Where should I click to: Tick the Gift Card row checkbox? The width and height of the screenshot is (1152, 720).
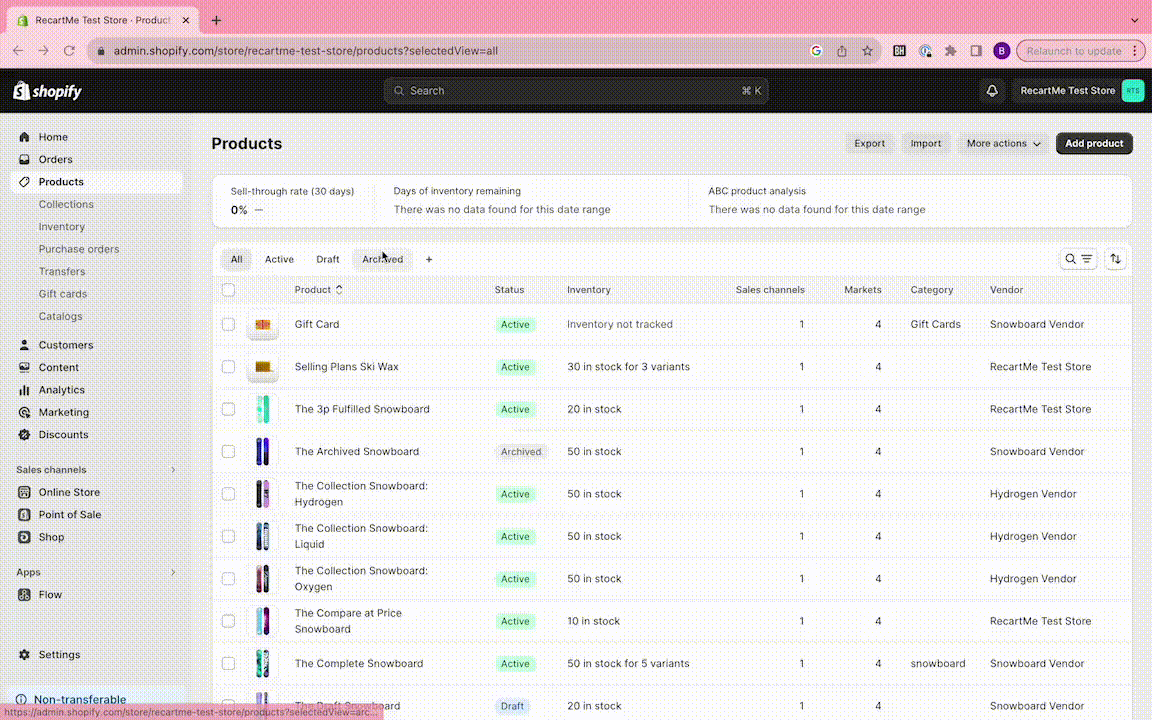228,324
